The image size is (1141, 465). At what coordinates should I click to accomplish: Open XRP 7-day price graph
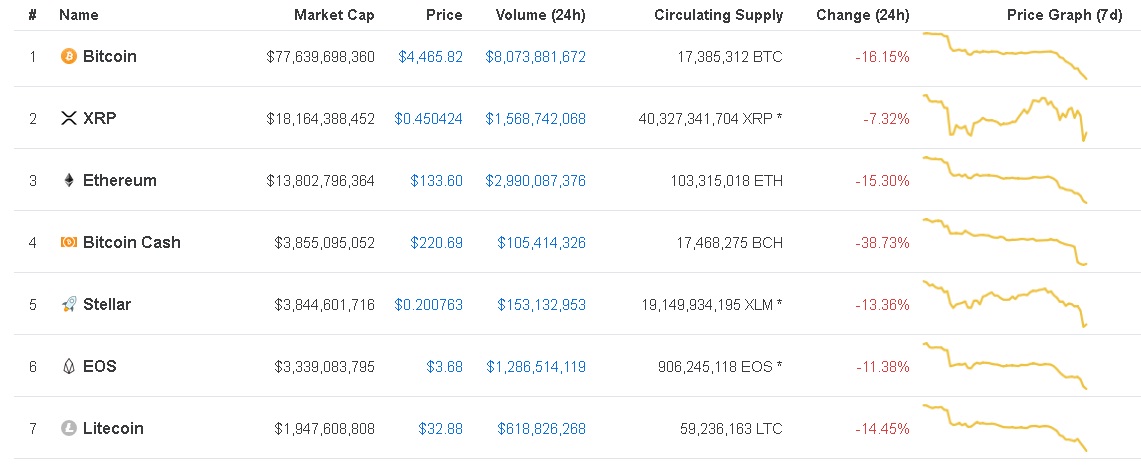tap(1005, 118)
